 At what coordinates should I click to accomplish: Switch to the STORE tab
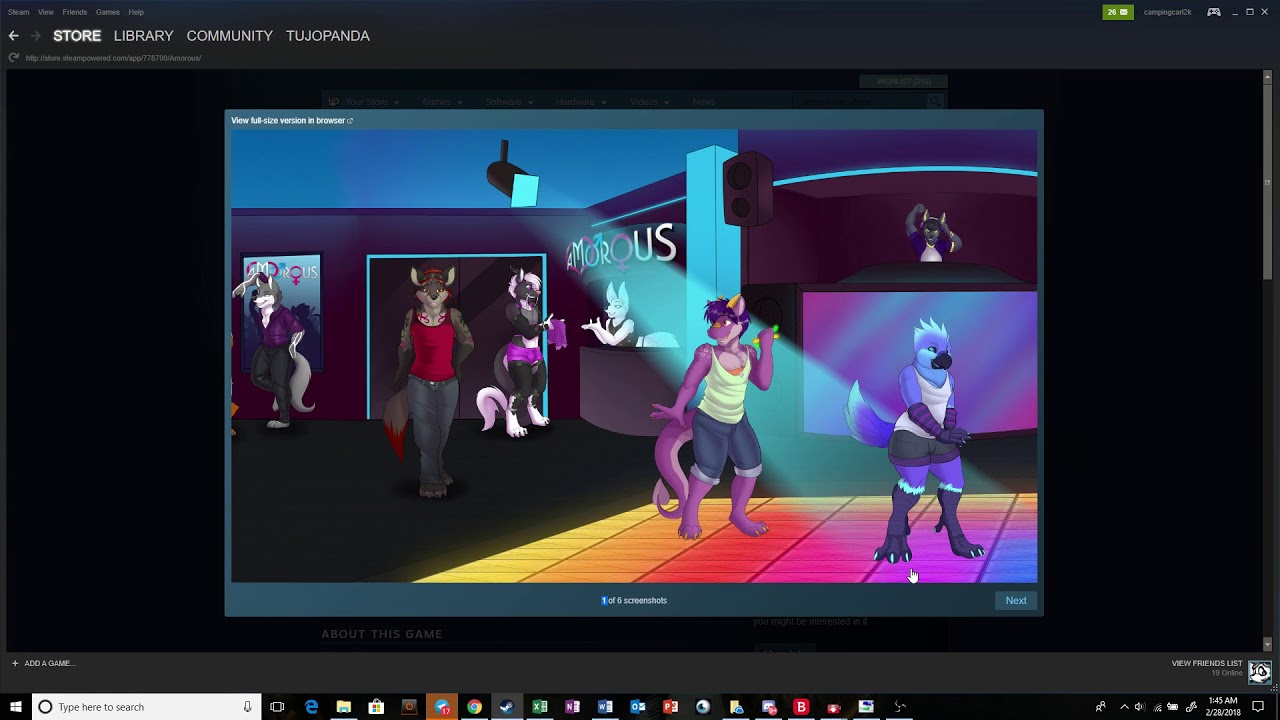coord(77,36)
